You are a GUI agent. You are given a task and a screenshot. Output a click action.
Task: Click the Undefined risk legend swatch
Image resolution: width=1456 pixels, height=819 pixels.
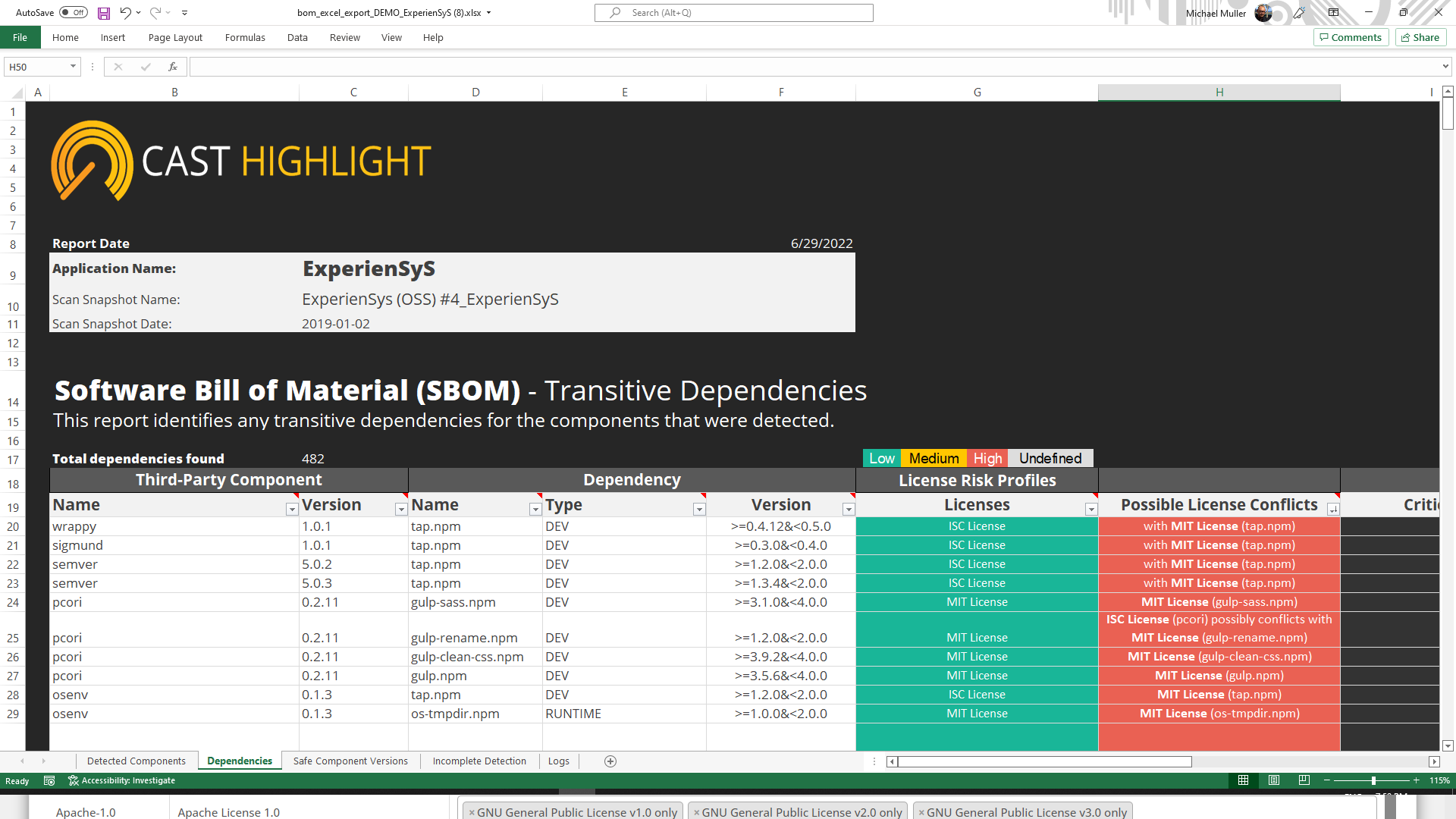tap(1050, 458)
